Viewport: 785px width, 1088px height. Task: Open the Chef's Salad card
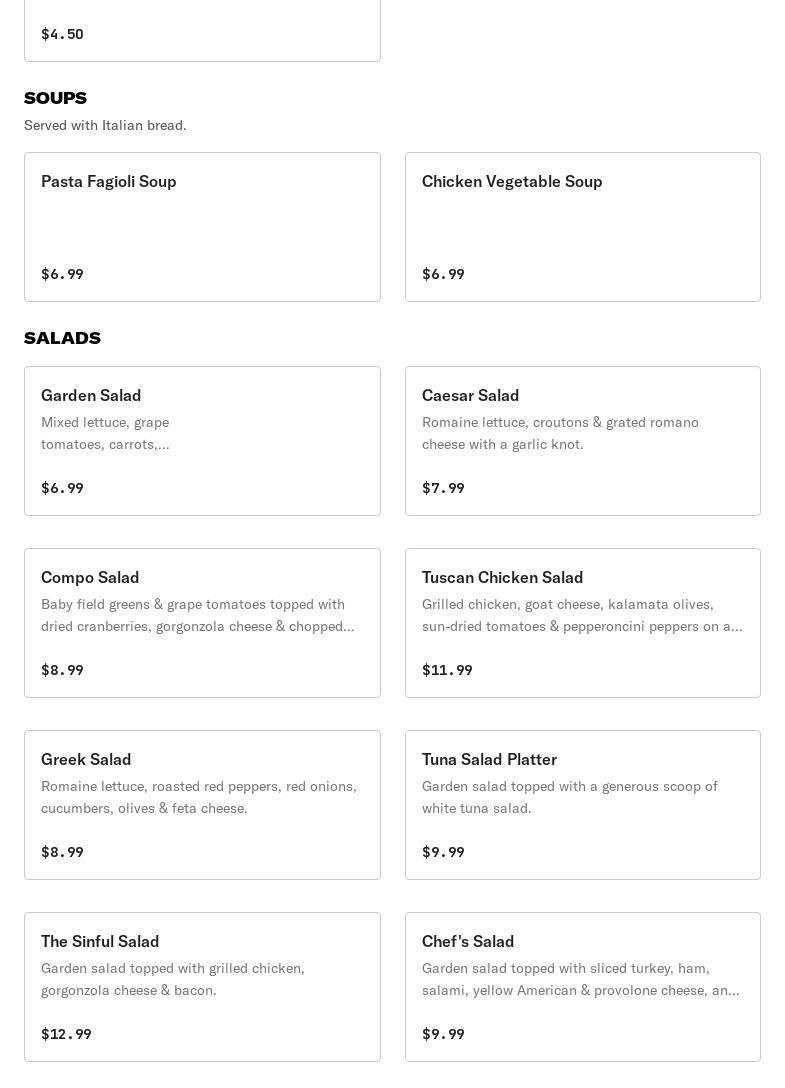click(582, 987)
